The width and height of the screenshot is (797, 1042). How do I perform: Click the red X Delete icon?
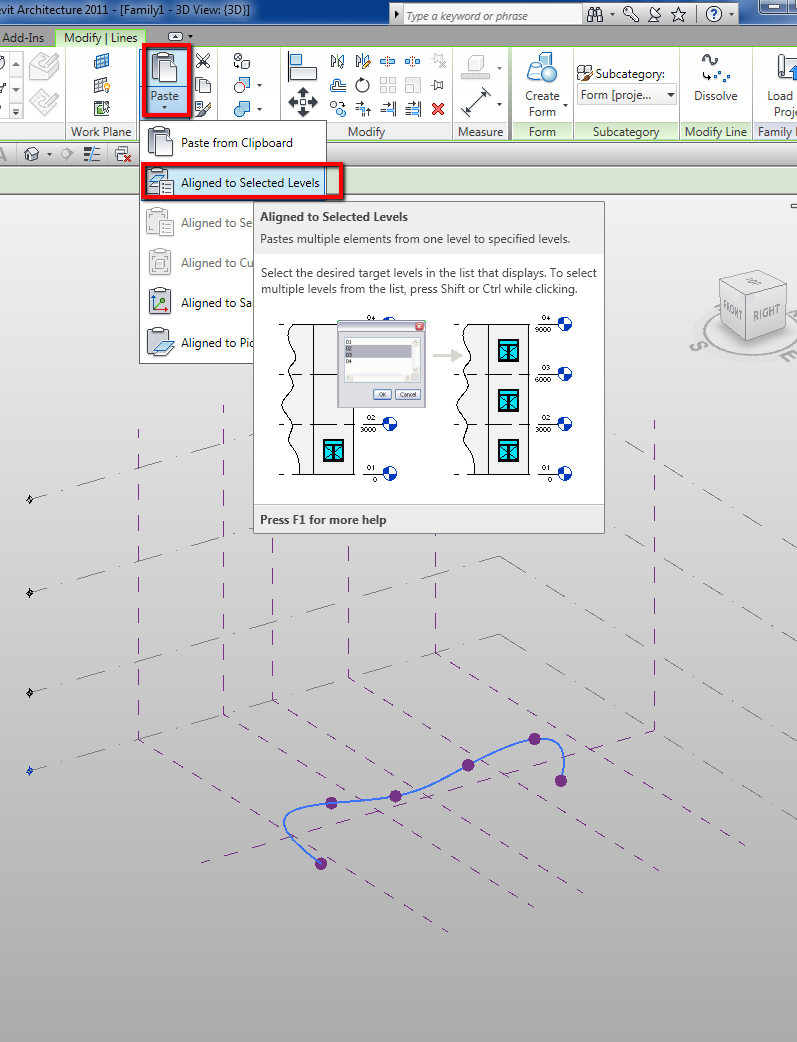438,108
